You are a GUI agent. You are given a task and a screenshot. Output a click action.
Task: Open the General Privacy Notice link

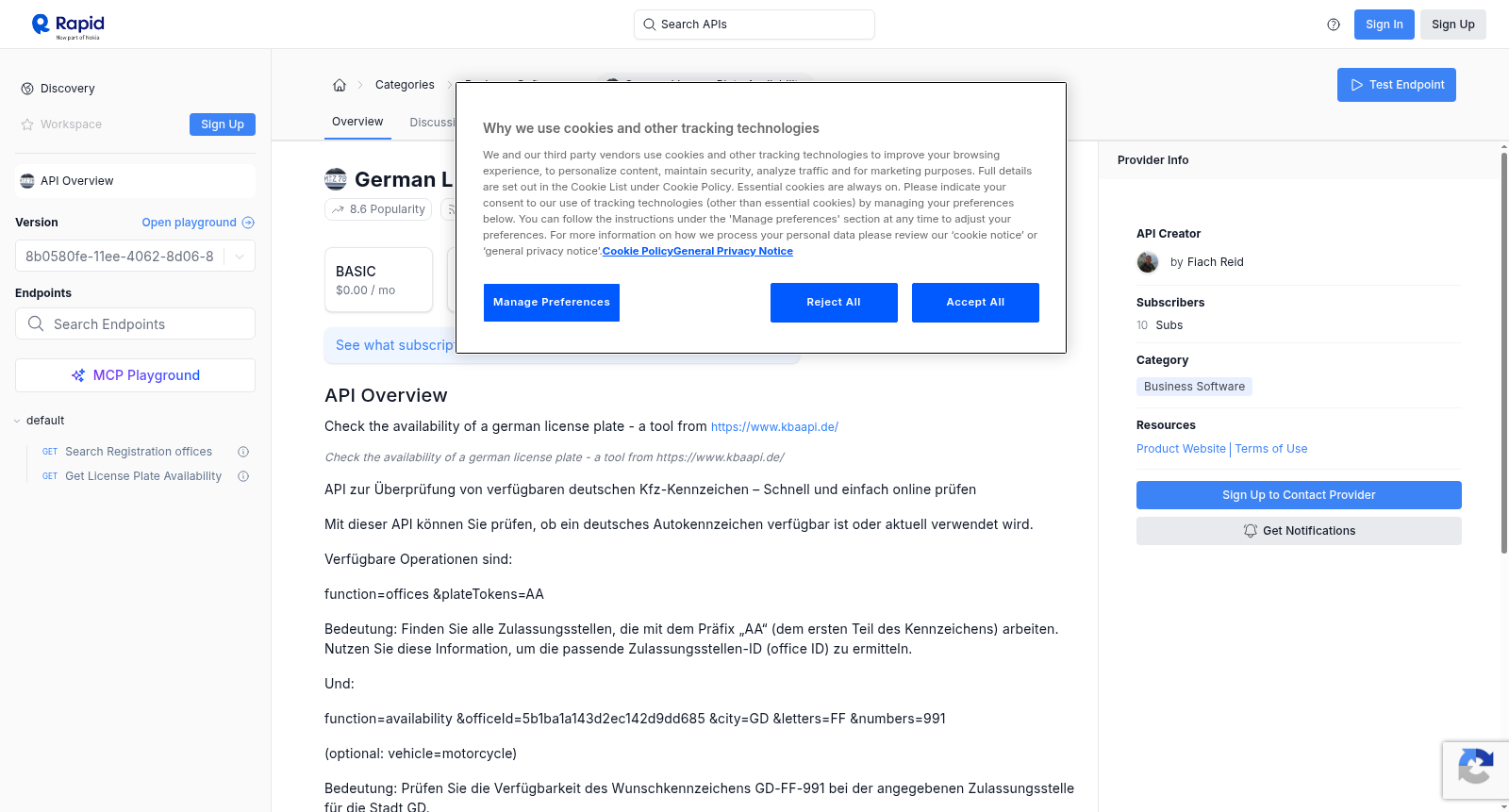point(734,251)
